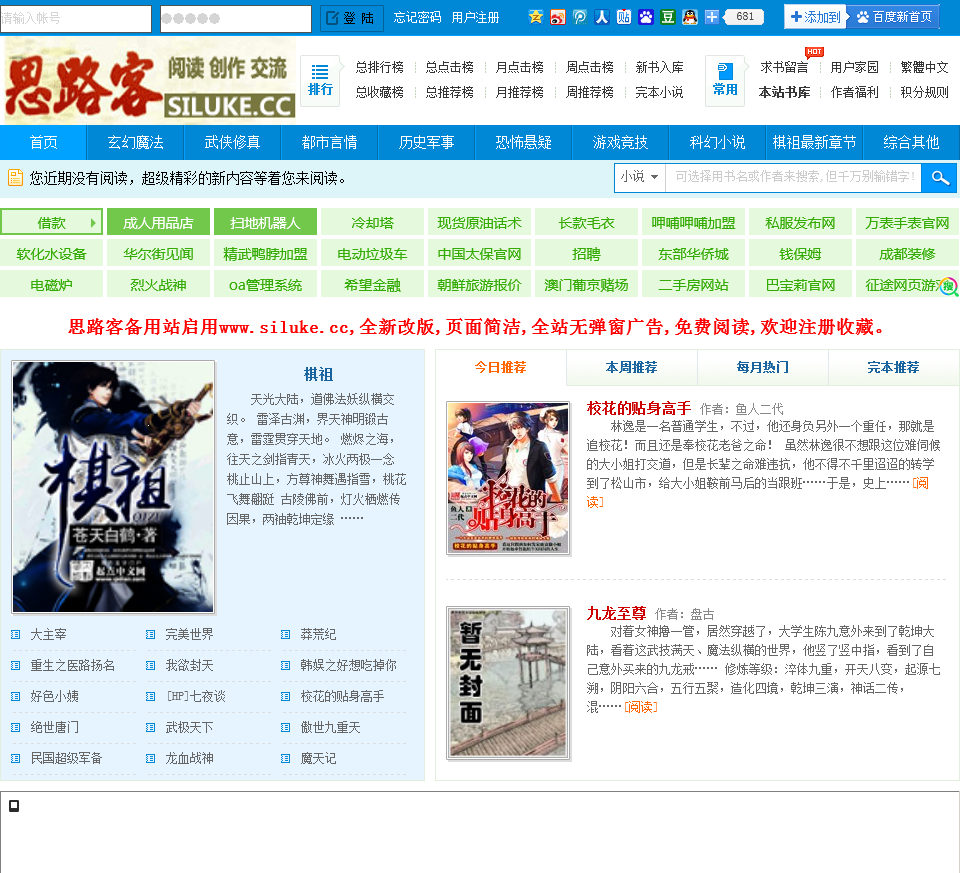Open 总排行榜 ranking link

tap(380, 67)
